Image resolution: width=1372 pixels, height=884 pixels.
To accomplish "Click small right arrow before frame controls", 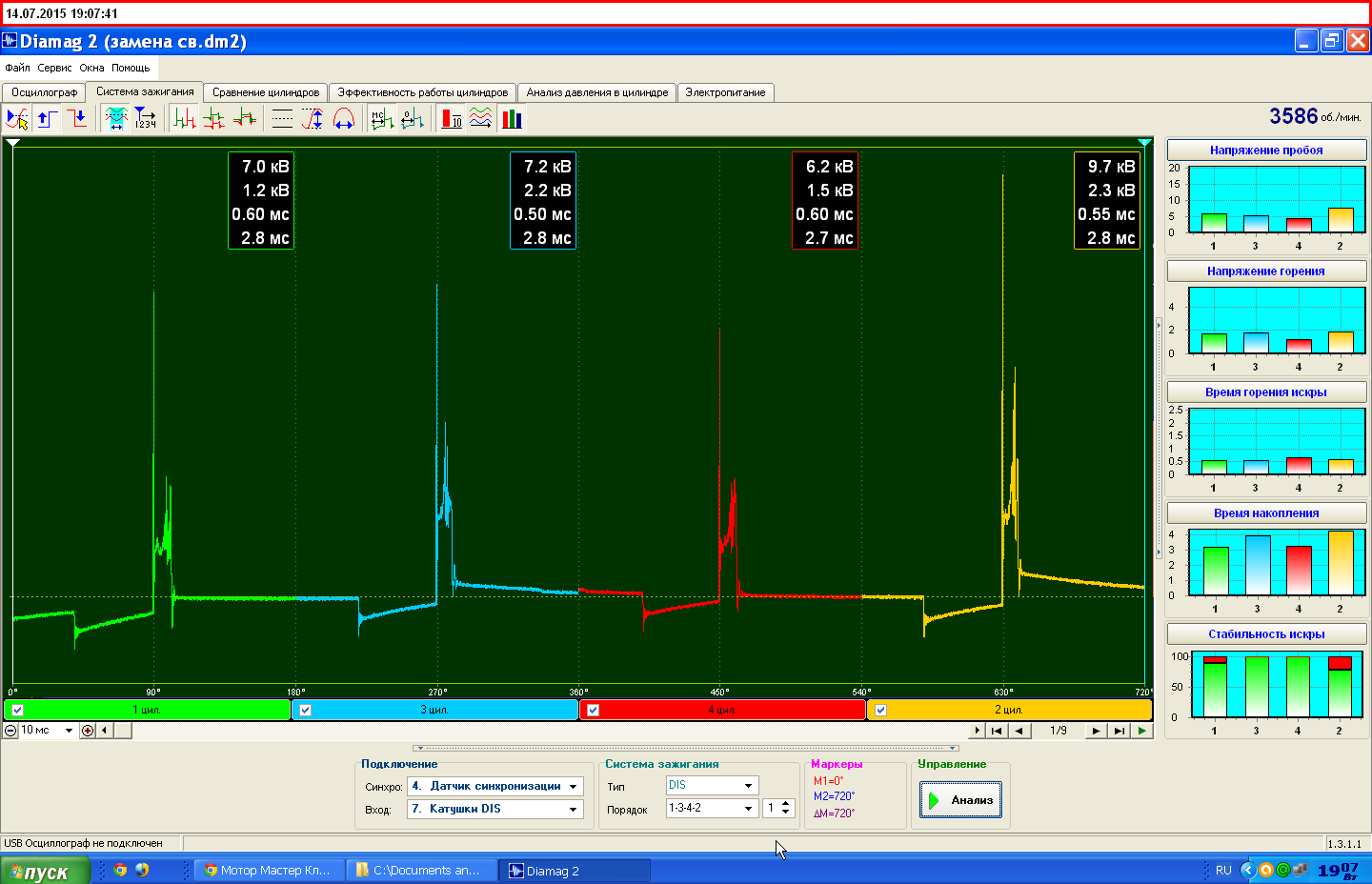I will [978, 731].
